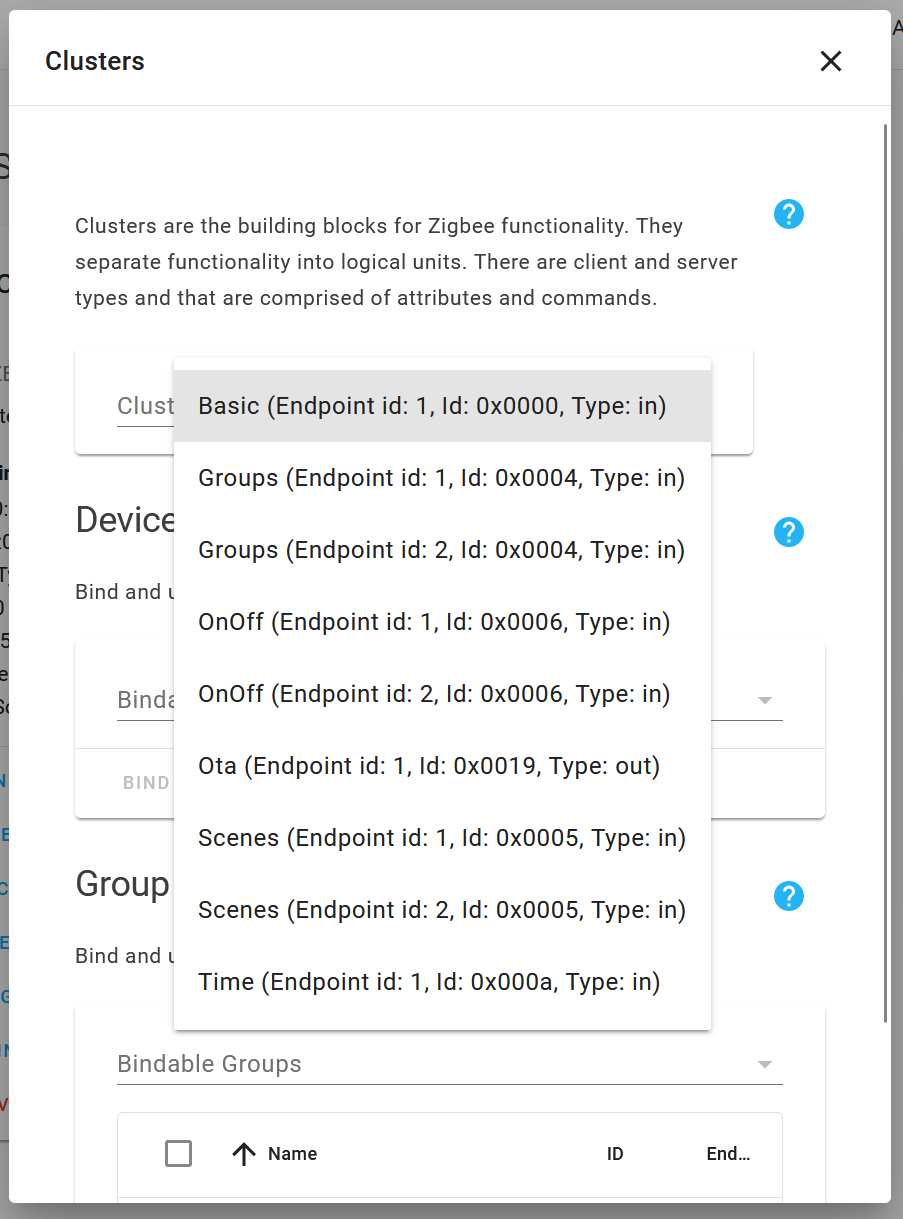Choose OnOff cluster Endpoint id 1
903x1219 pixels.
442,622
